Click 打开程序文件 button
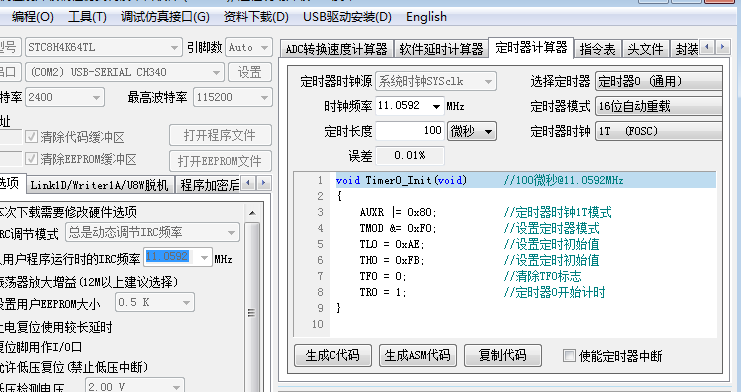This screenshot has width=741, height=392. tap(220, 136)
